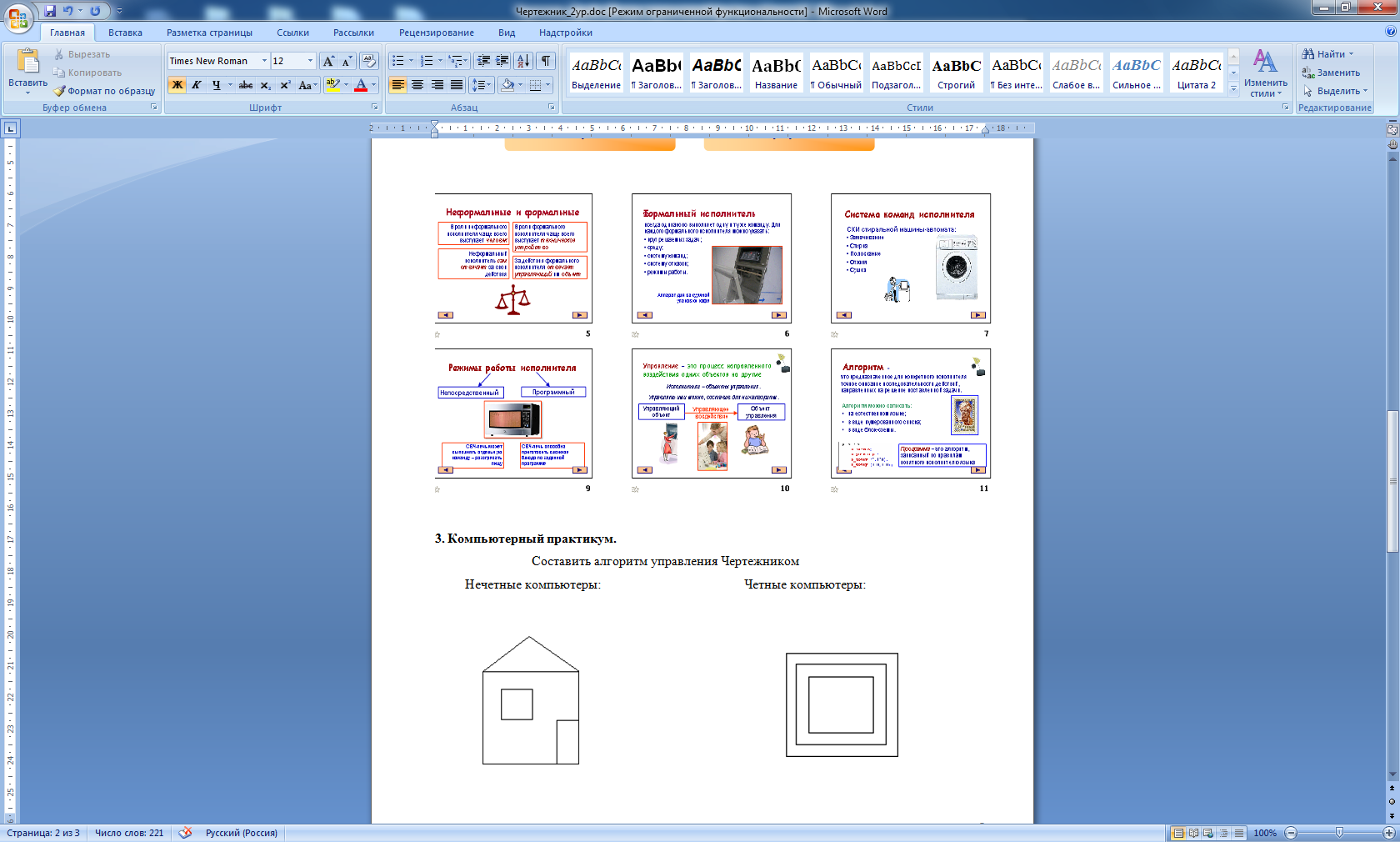Click language indicator Русский (Россия)
The image size is (1400, 842).
(x=242, y=833)
